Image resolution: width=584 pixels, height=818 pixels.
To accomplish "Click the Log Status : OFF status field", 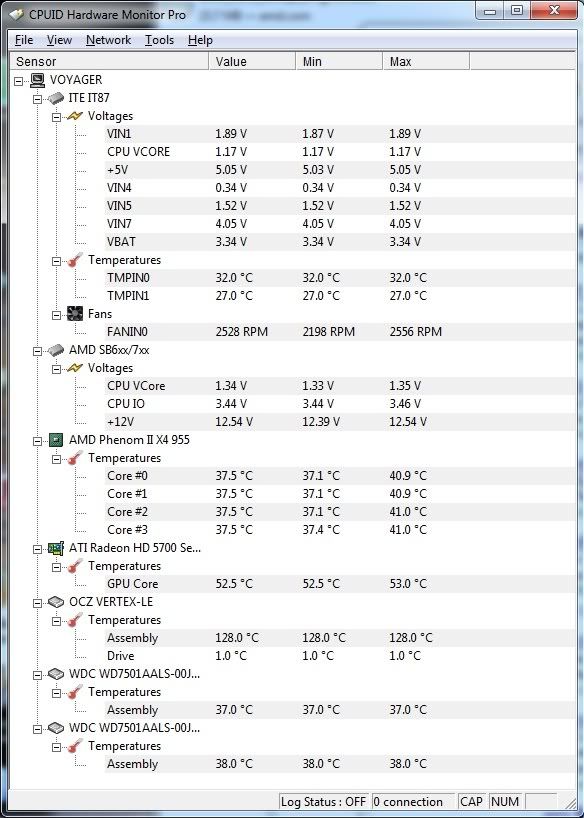I will (324, 802).
